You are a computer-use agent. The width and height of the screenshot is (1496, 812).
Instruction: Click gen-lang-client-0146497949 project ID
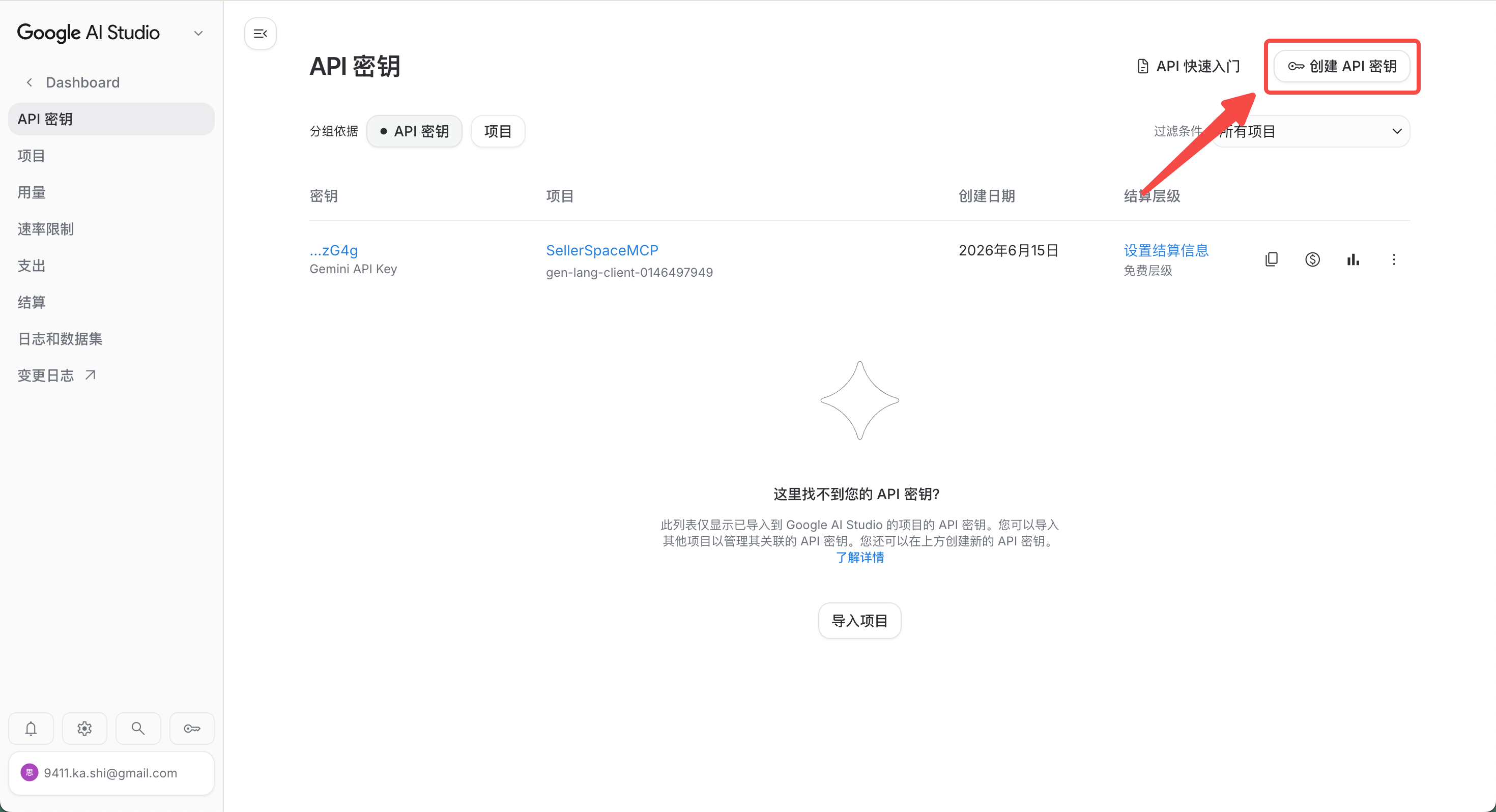[x=629, y=272]
